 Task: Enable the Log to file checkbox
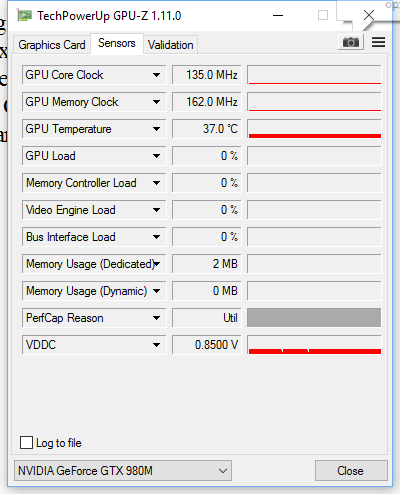26,443
